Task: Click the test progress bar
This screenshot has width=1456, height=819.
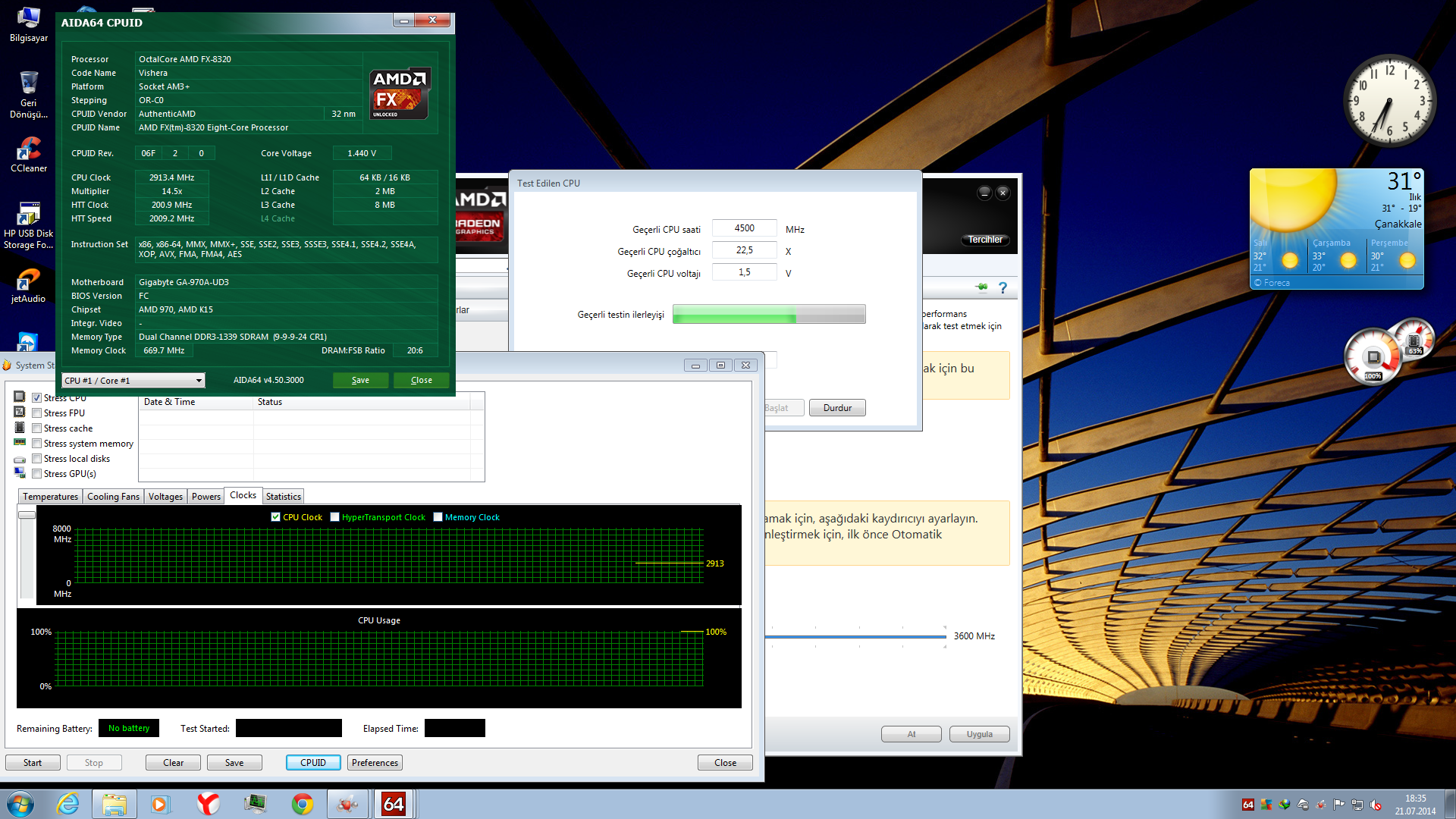Action: (x=769, y=314)
